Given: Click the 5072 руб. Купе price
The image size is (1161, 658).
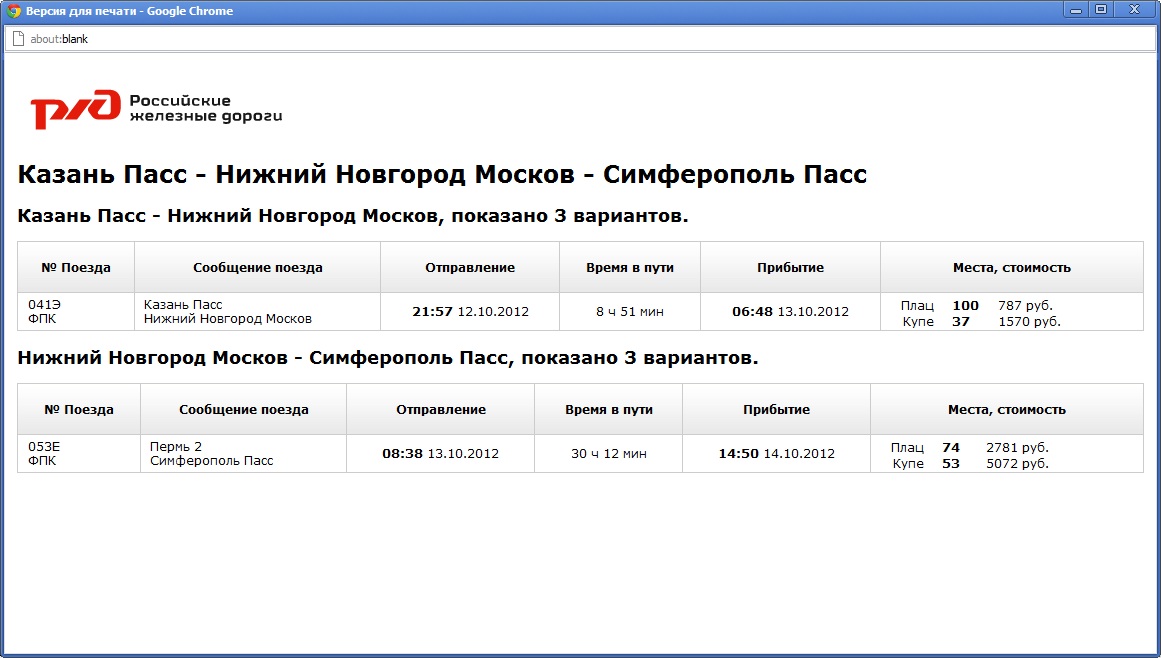Looking at the screenshot, I should click(x=1017, y=463).
